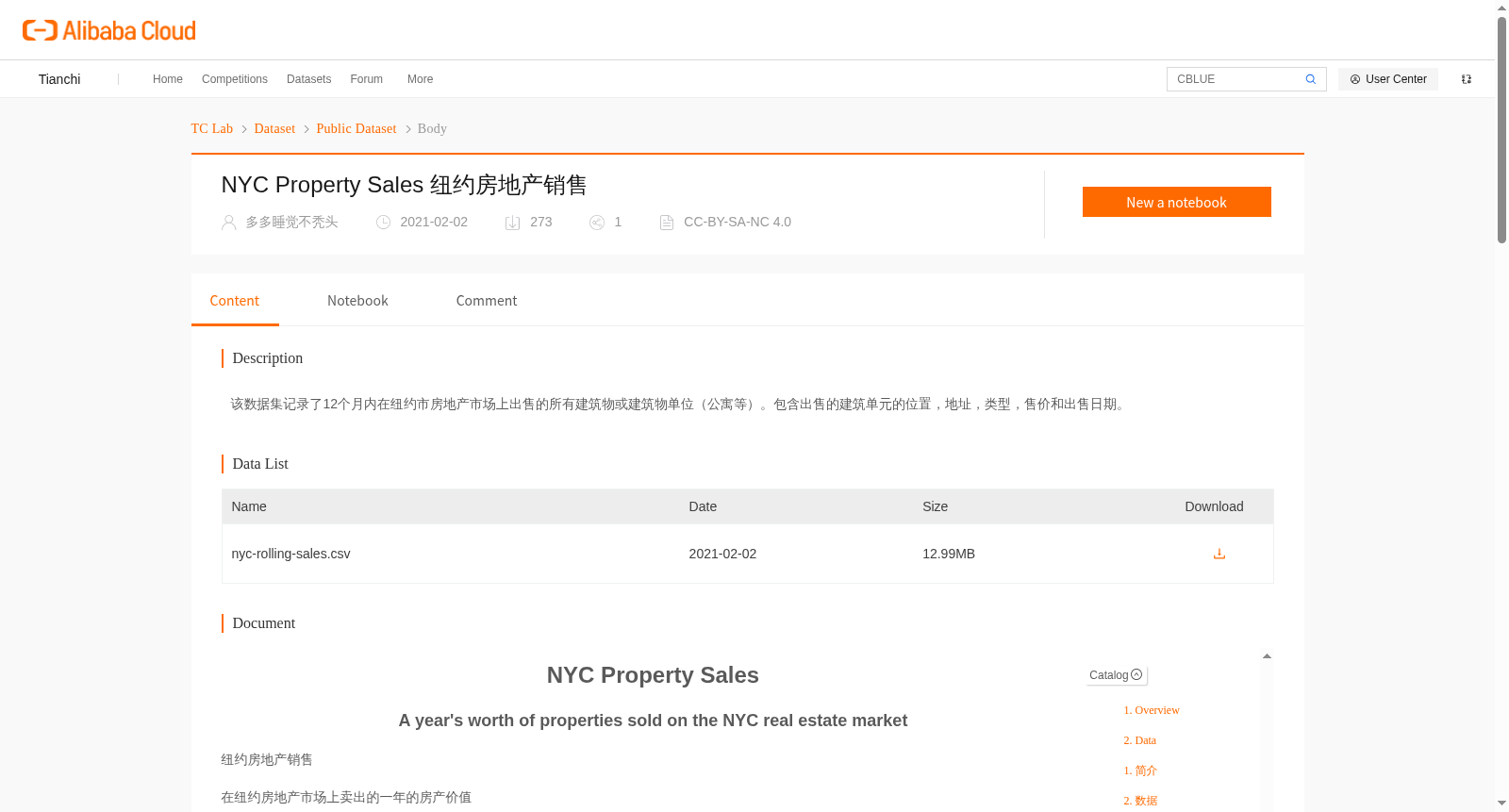Image resolution: width=1509 pixels, height=812 pixels.
Task: Click the 12.99MB size cell
Action: coord(949,554)
